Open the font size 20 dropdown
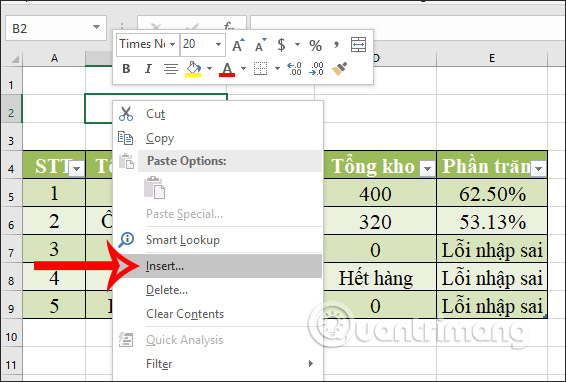566x382 pixels. (218, 44)
